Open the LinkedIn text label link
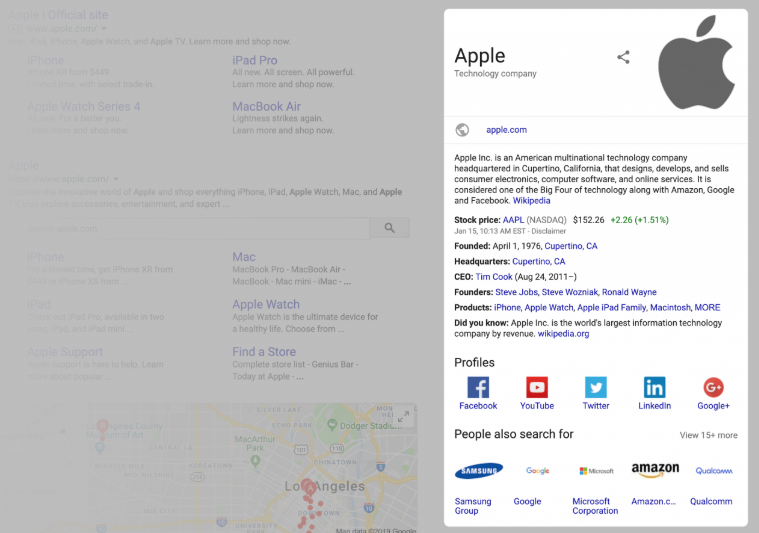 coord(654,406)
